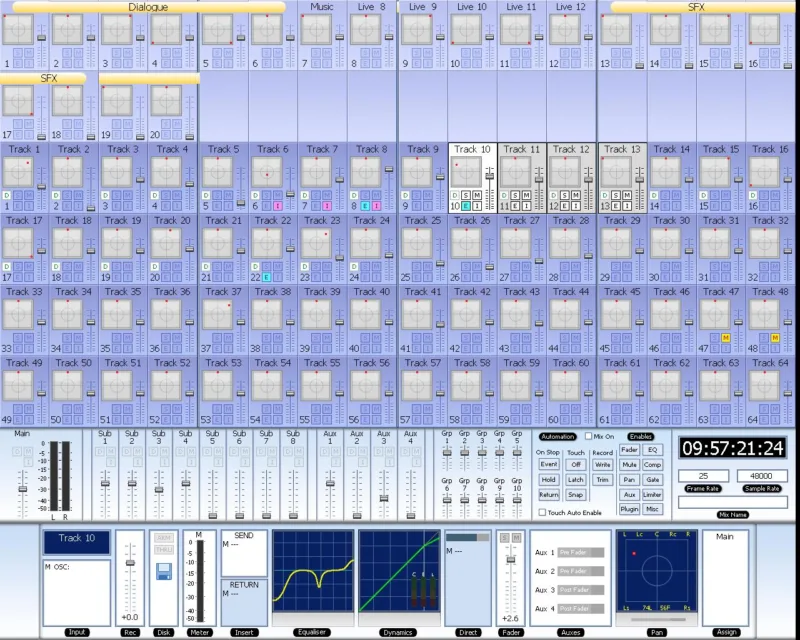The width and height of the screenshot is (800, 640).
Task: Set touch mode to Latch
Action: coord(576,480)
